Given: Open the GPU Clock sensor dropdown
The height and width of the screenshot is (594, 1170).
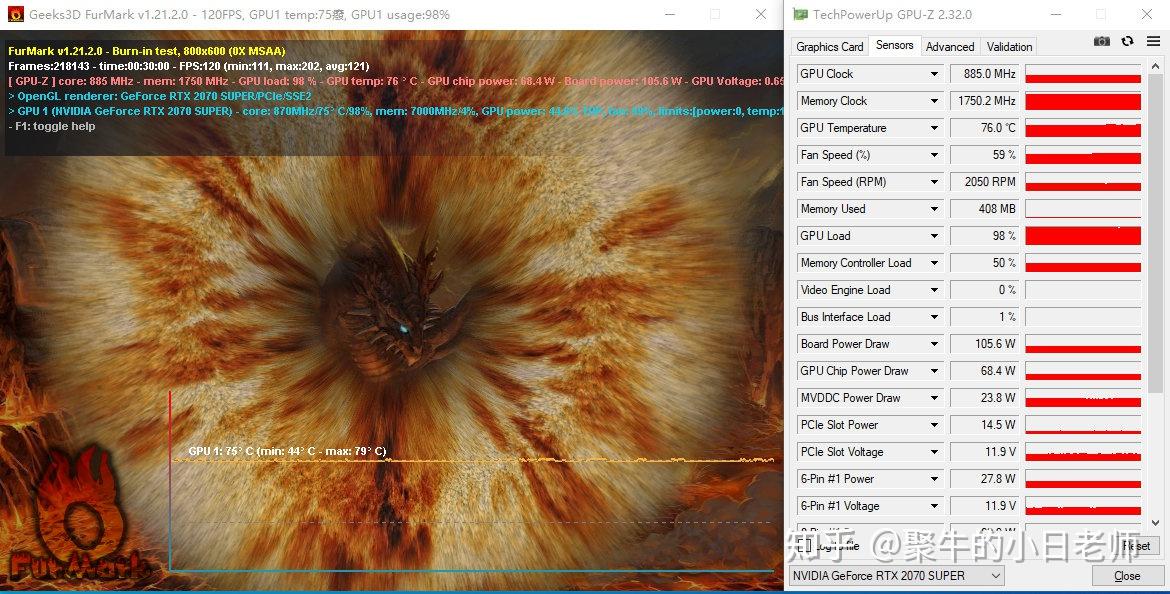Looking at the screenshot, I should [x=934, y=74].
